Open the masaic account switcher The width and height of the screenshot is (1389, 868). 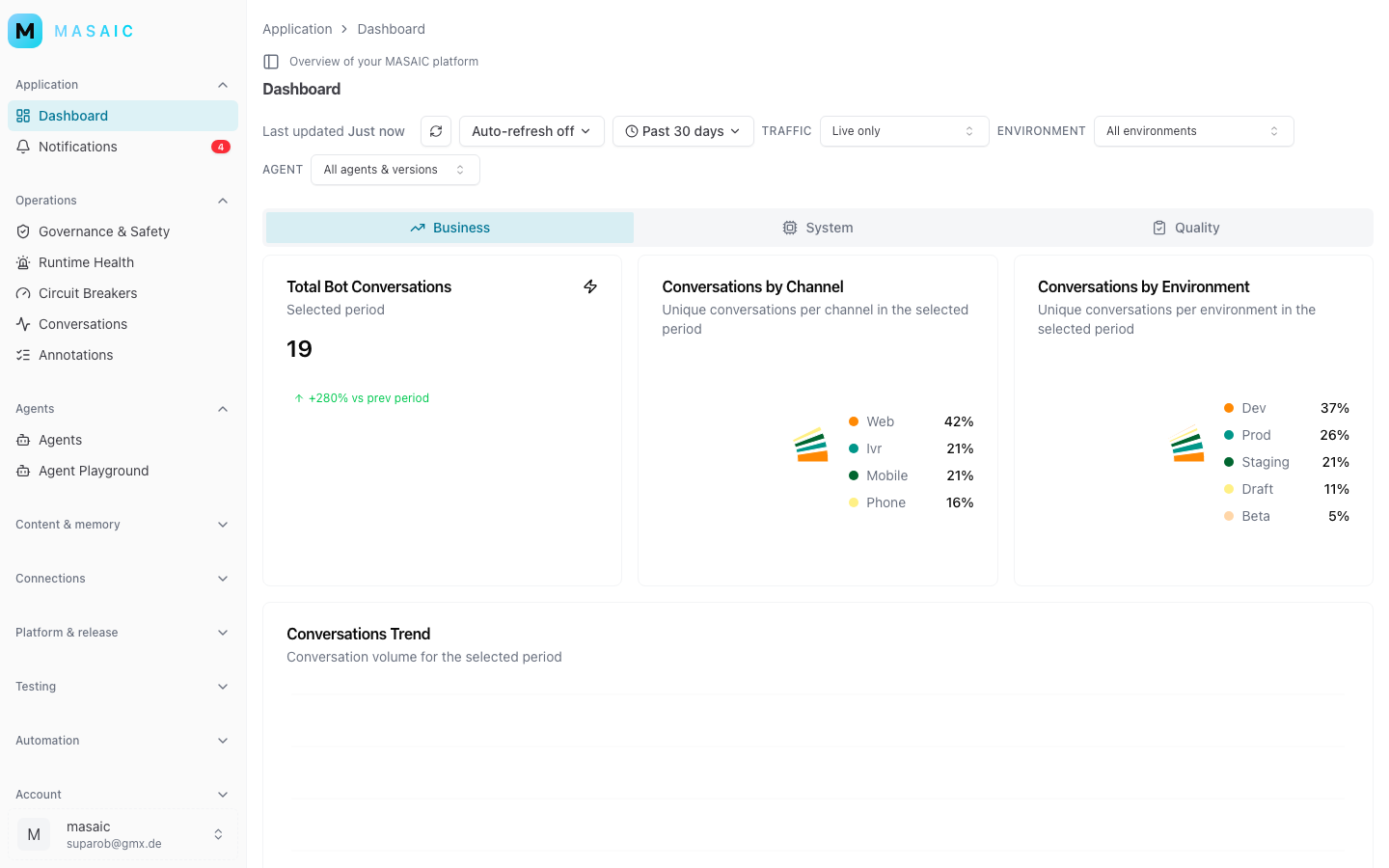123,834
